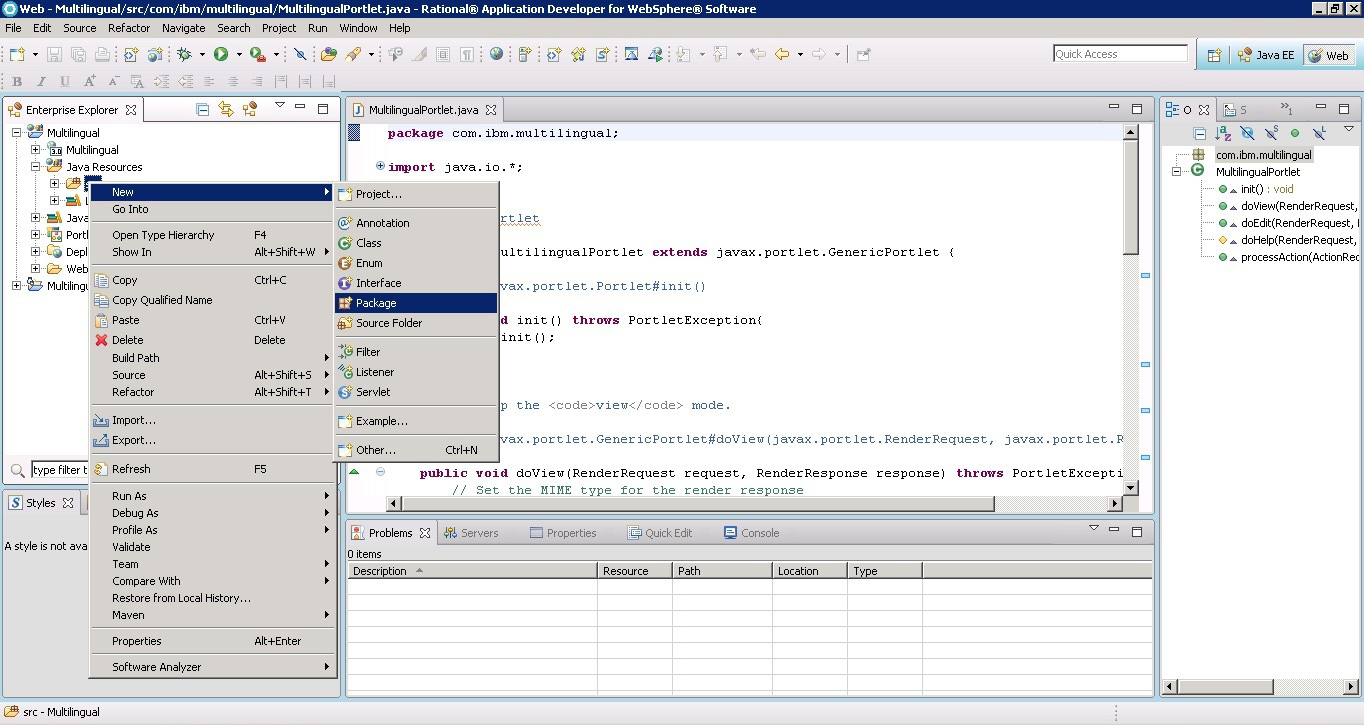Click the Hide Fields icon in Outline
This screenshot has height=726, width=1364.
click(1247, 132)
